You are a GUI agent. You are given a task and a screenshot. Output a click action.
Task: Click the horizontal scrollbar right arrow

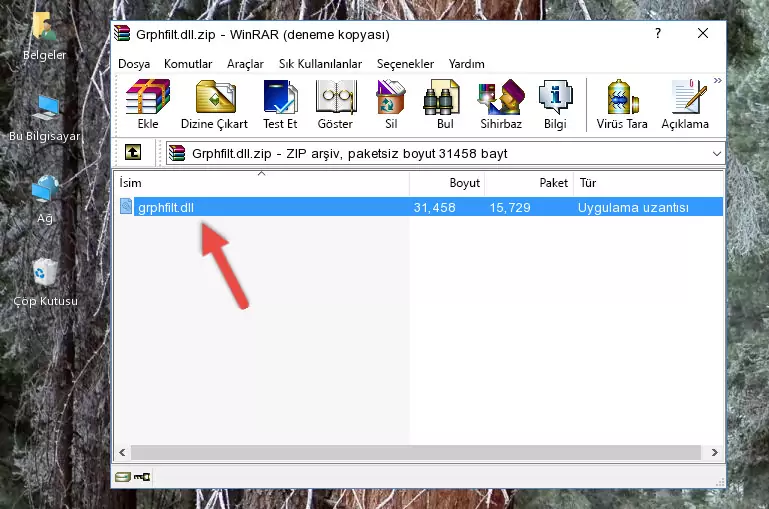pyautogui.click(x=715, y=452)
